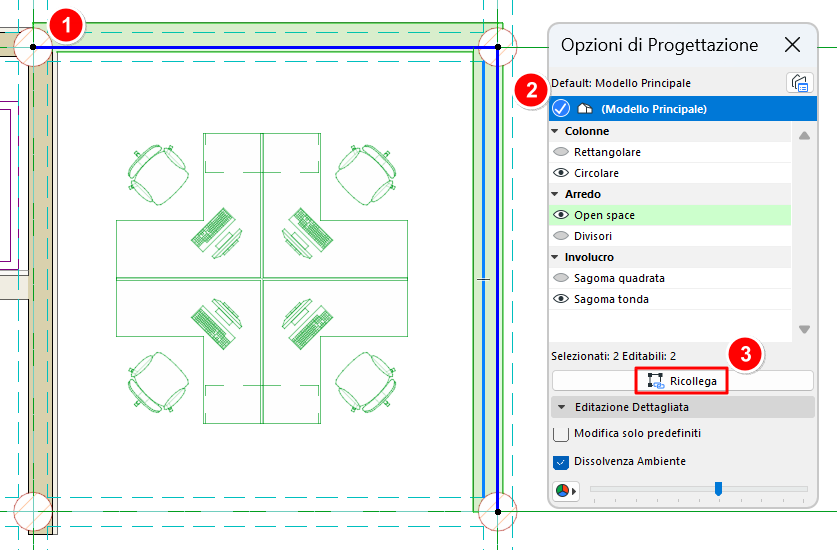This screenshot has height=550, width=837.
Task: Select the blue right-side wall line
Action: pos(498,279)
